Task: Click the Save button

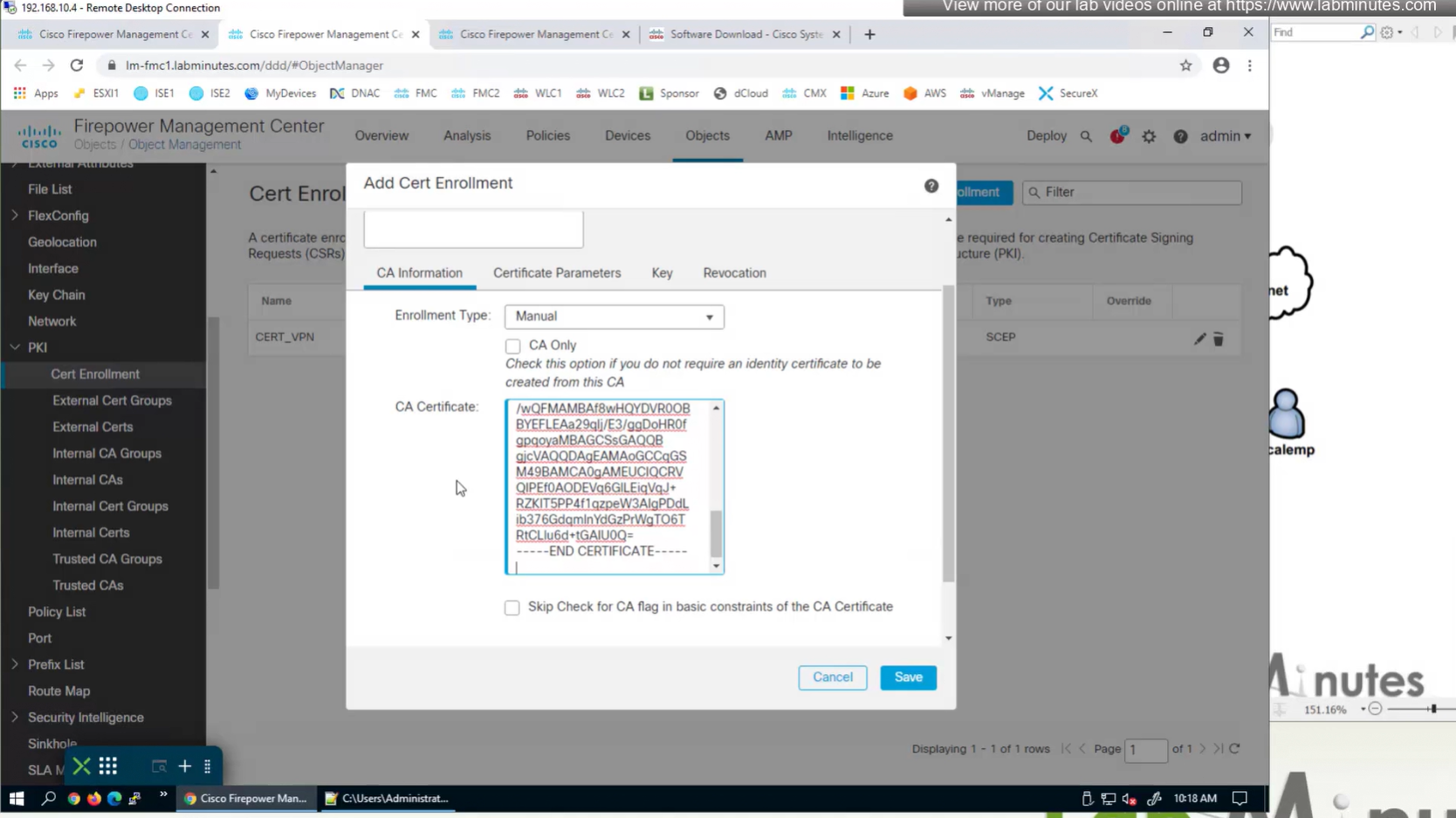Action: 908,677
